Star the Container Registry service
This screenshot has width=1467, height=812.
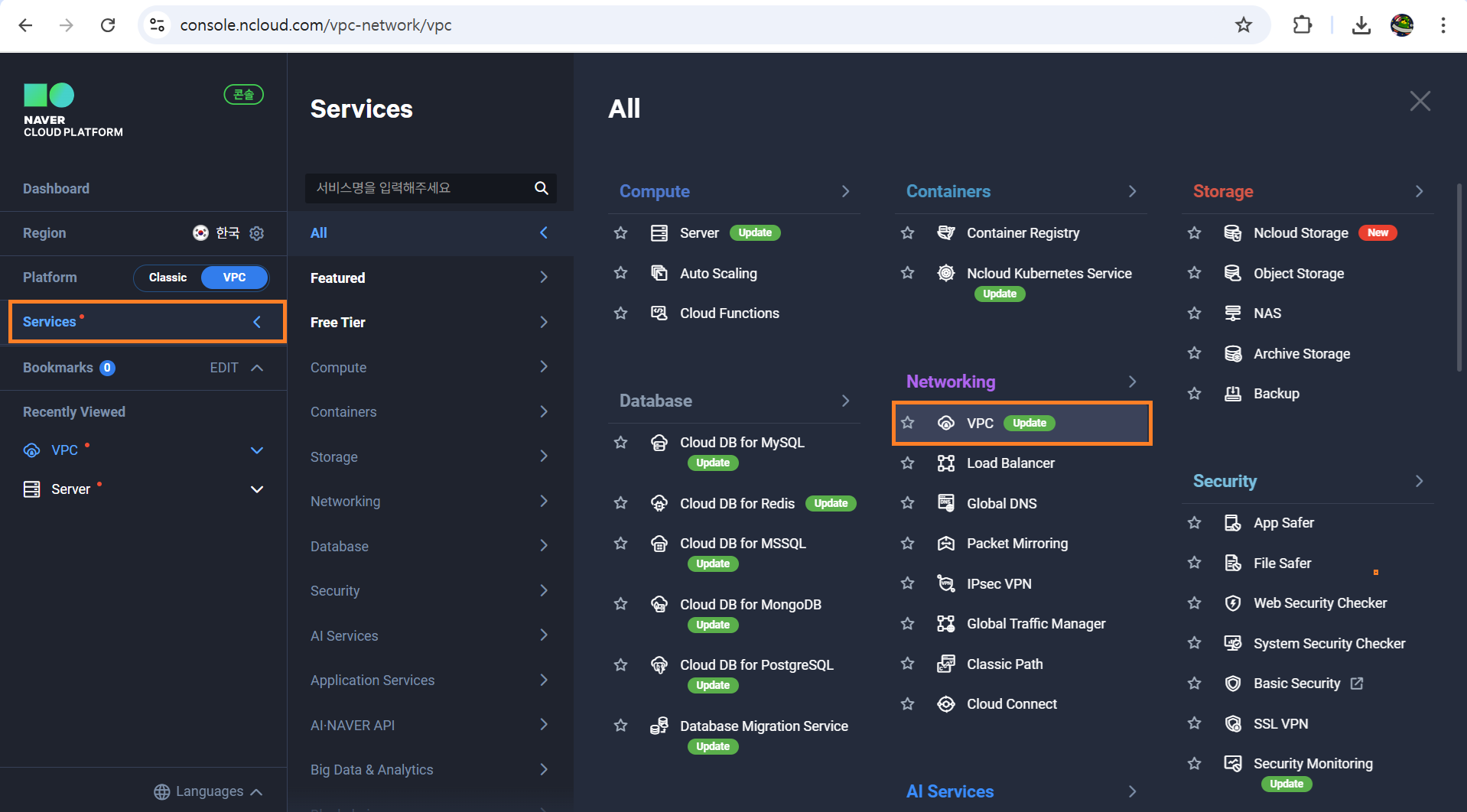[x=907, y=233]
